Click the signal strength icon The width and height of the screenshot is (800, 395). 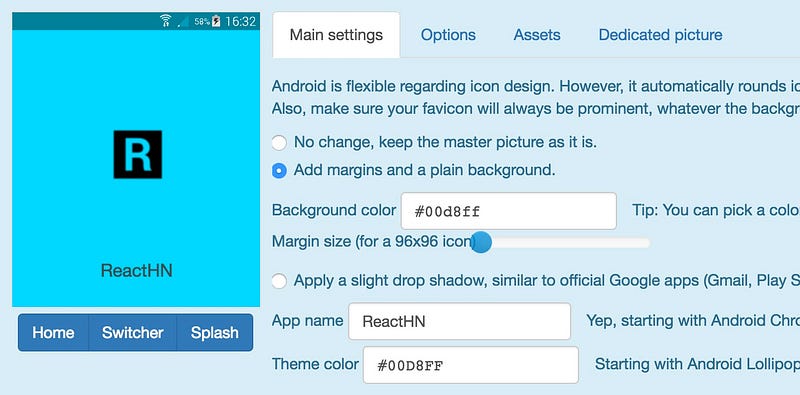pyautogui.click(x=183, y=21)
